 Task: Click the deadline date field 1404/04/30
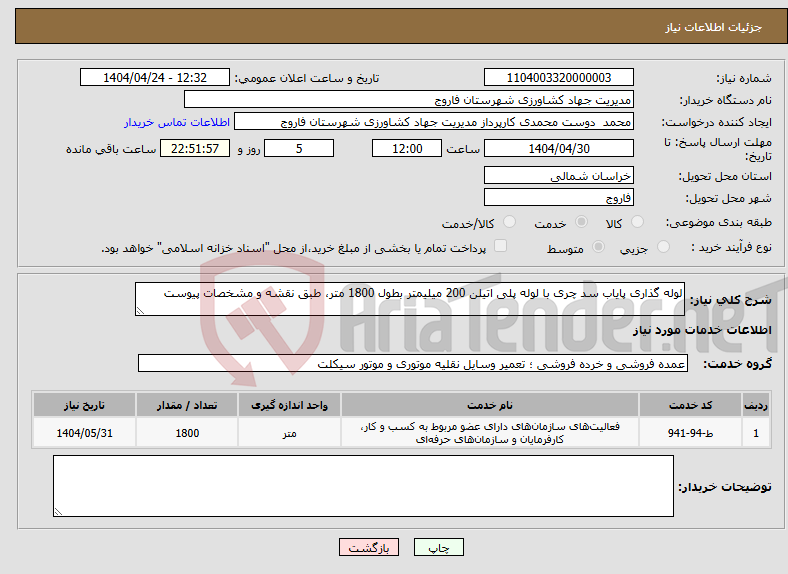(558, 148)
